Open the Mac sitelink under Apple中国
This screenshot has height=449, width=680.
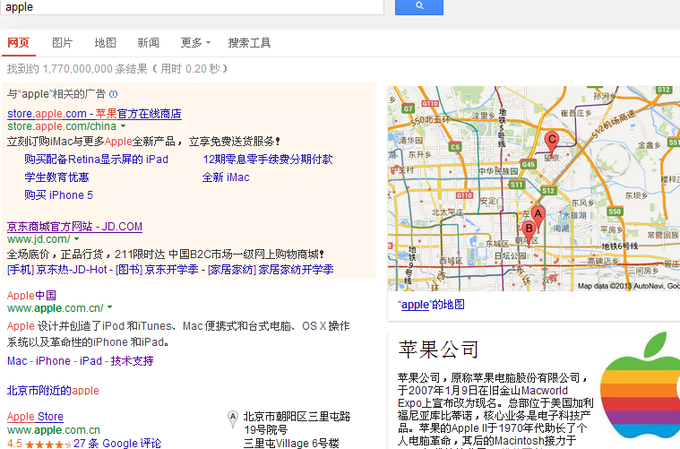[17, 361]
